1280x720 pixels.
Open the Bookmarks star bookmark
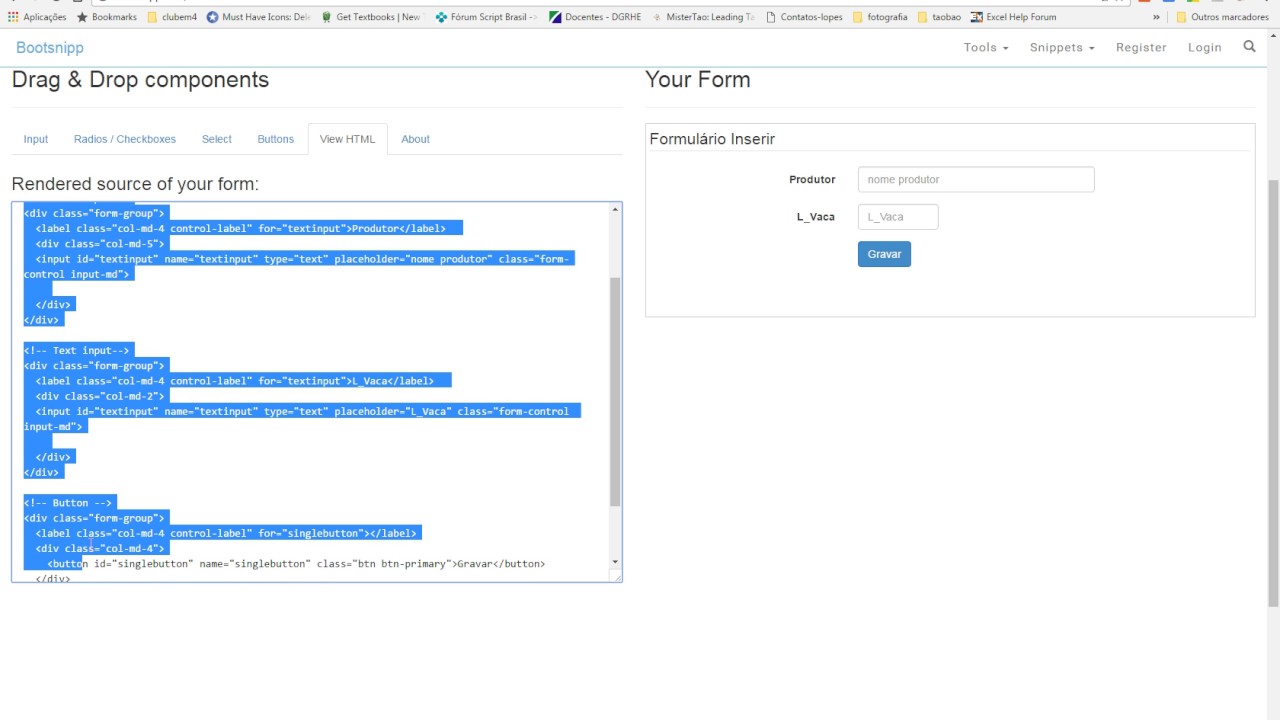coord(109,17)
